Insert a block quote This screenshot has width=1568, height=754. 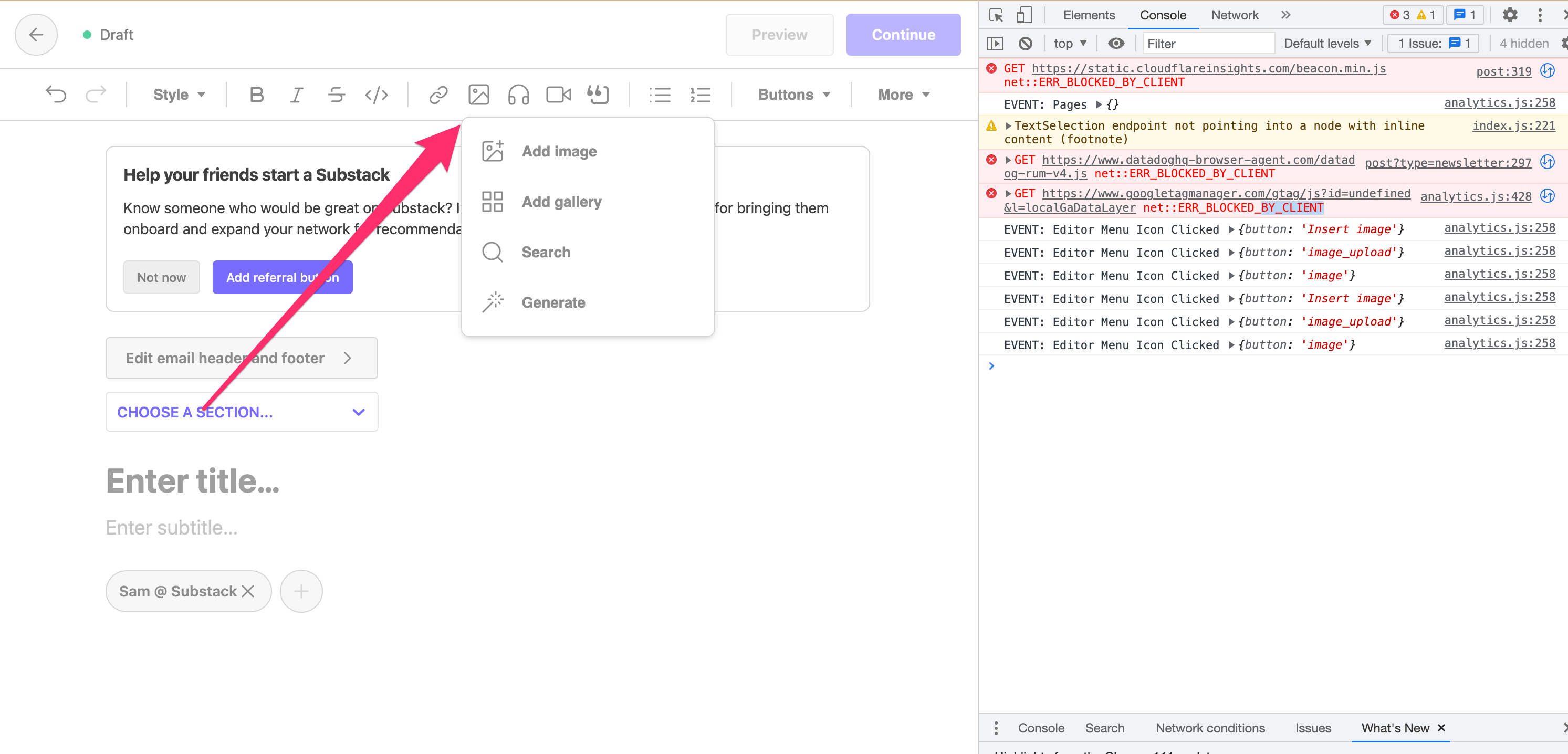pos(598,95)
